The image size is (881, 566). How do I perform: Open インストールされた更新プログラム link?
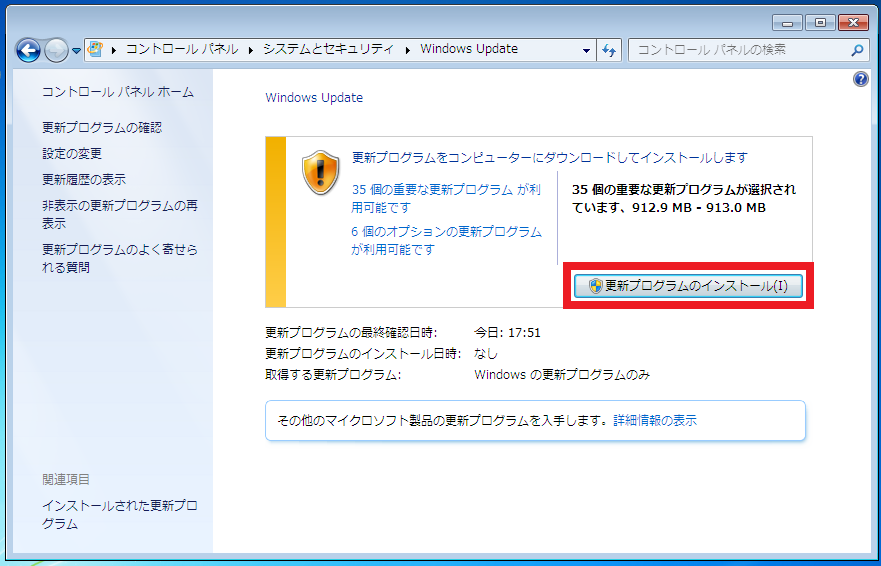pyautogui.click(x=120, y=514)
